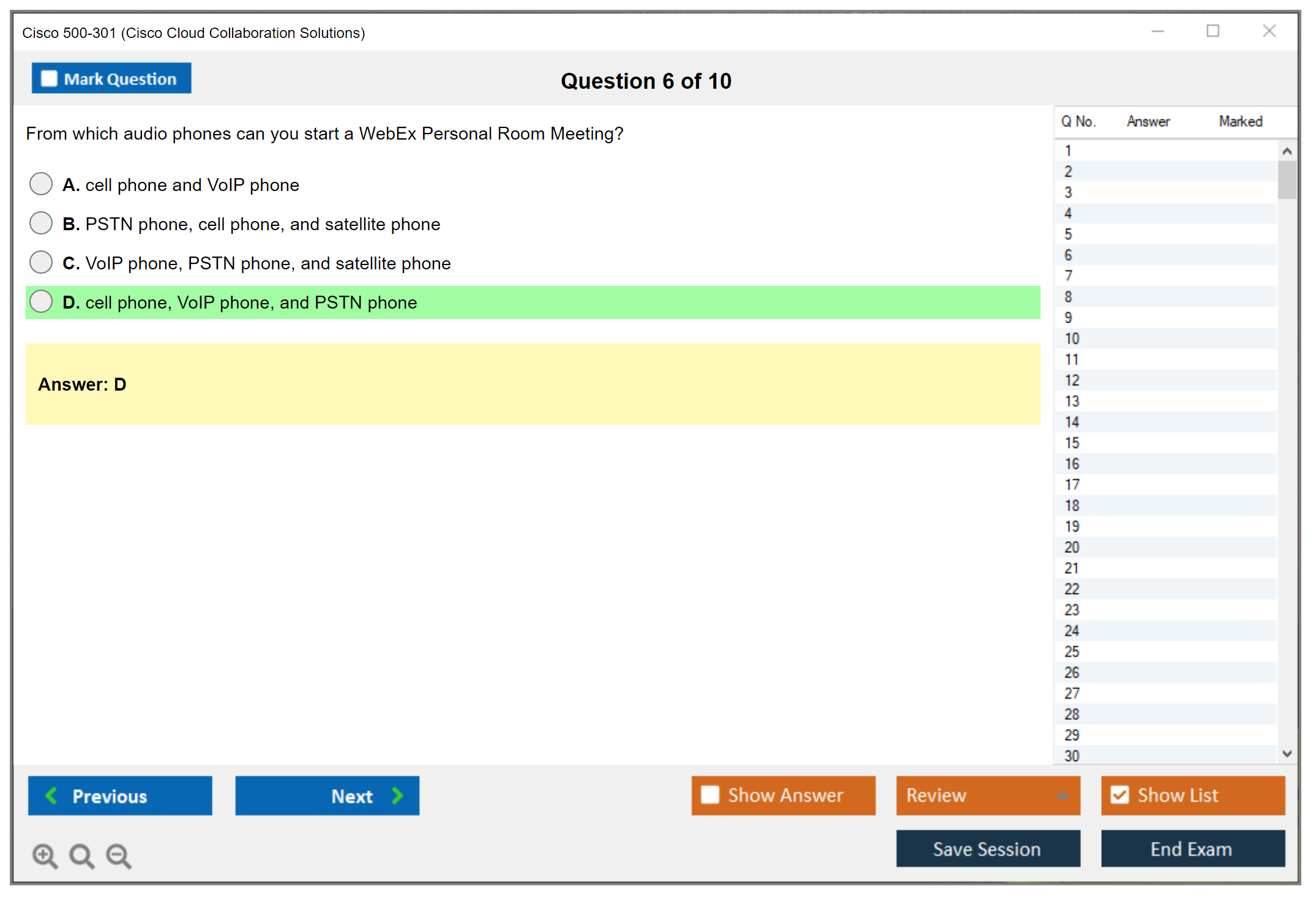
Task: Select answer A cell phone and VoIP
Action: pyautogui.click(x=41, y=184)
